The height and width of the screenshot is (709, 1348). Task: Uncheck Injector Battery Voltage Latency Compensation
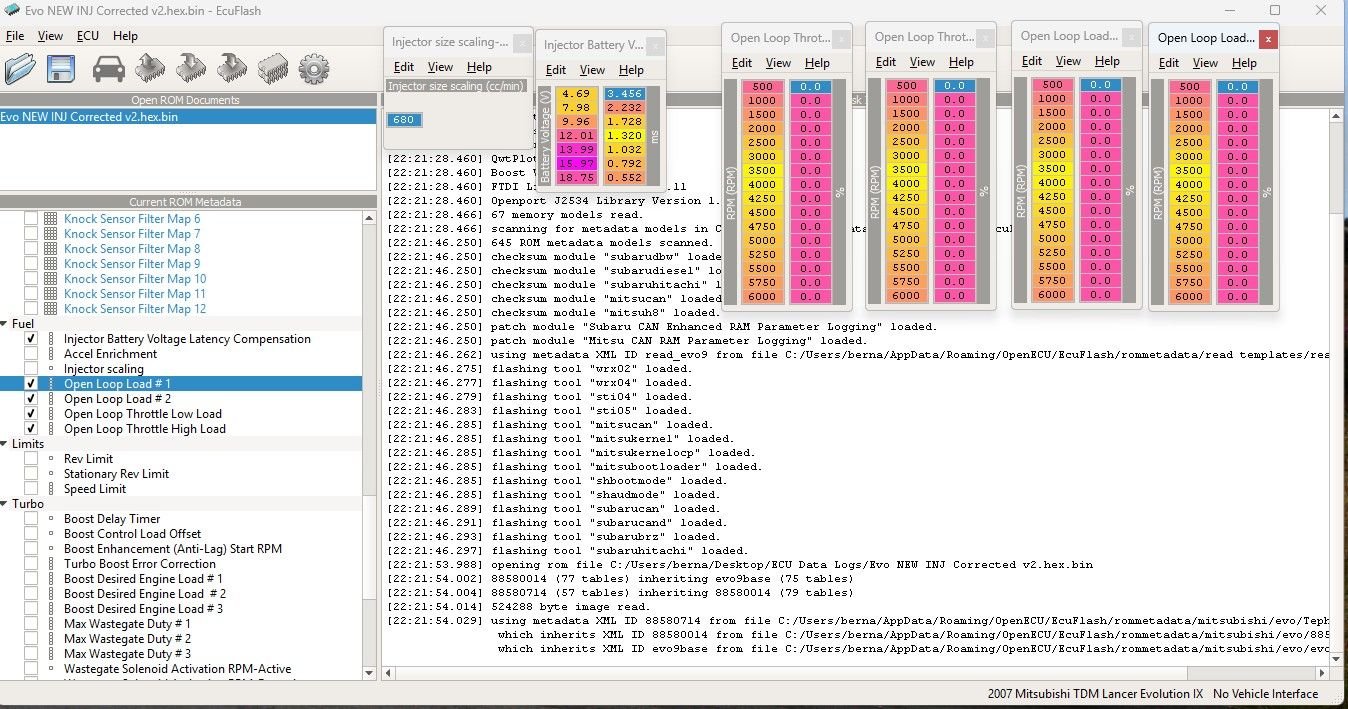(31, 339)
